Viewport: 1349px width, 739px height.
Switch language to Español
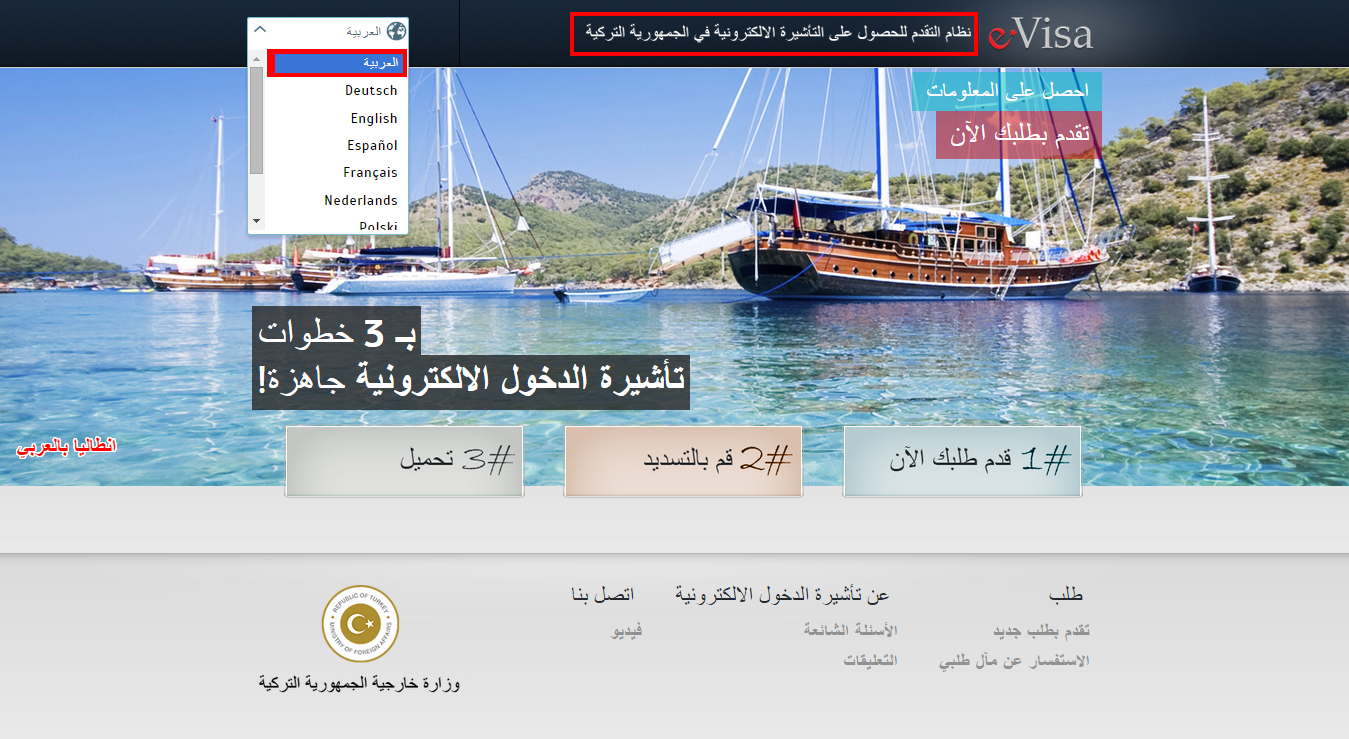tap(372, 145)
